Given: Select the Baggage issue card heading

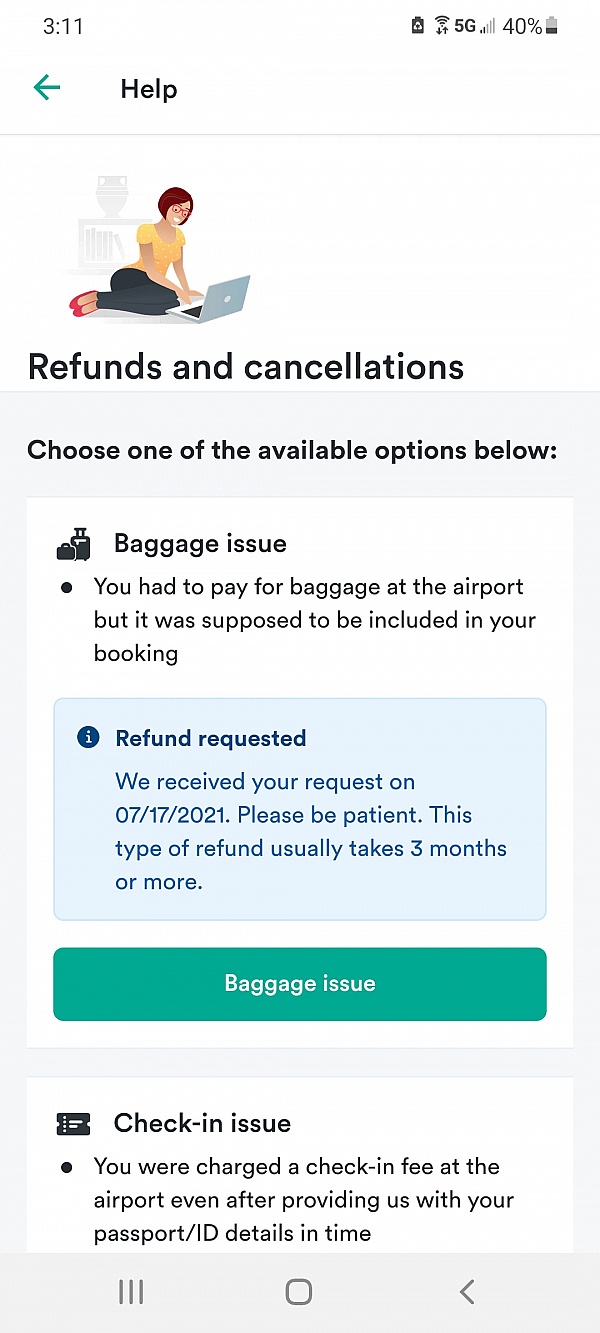Looking at the screenshot, I should coord(200,544).
